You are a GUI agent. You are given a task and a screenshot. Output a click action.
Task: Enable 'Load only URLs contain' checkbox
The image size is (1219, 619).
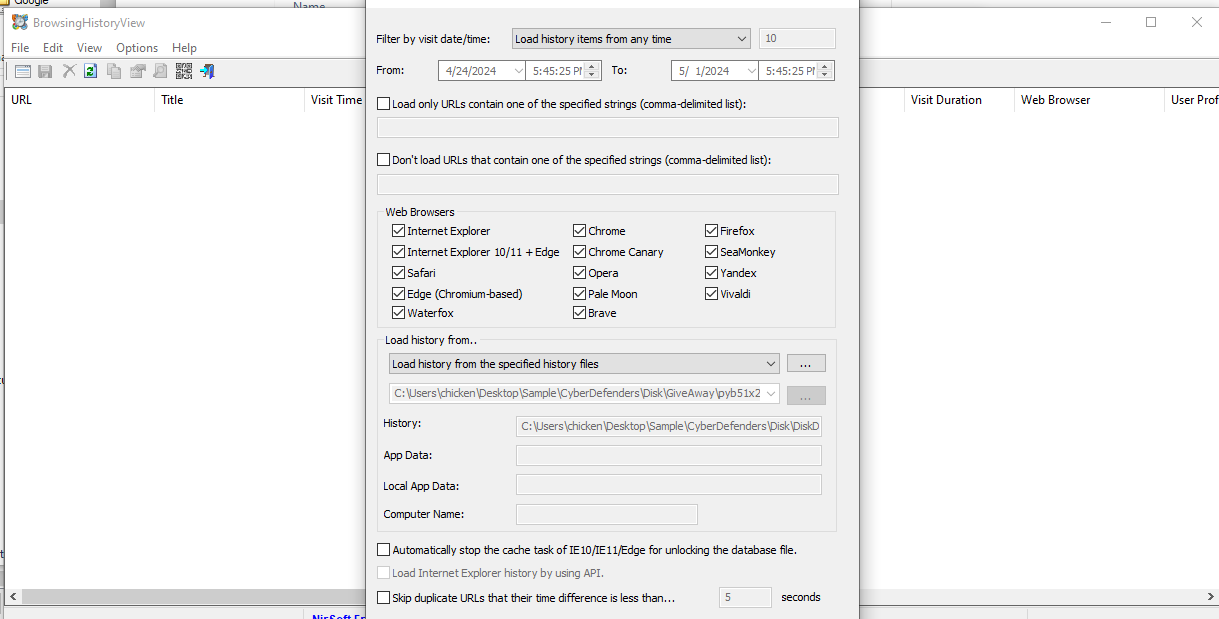(x=384, y=103)
